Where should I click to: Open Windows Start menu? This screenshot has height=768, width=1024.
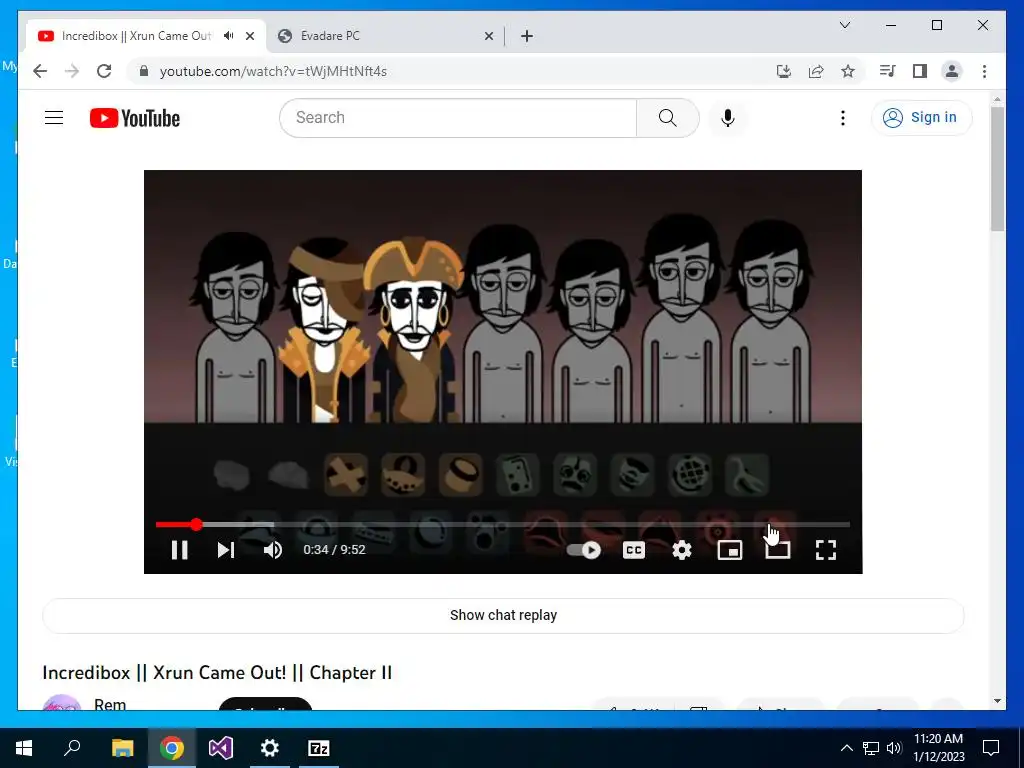pos(24,748)
